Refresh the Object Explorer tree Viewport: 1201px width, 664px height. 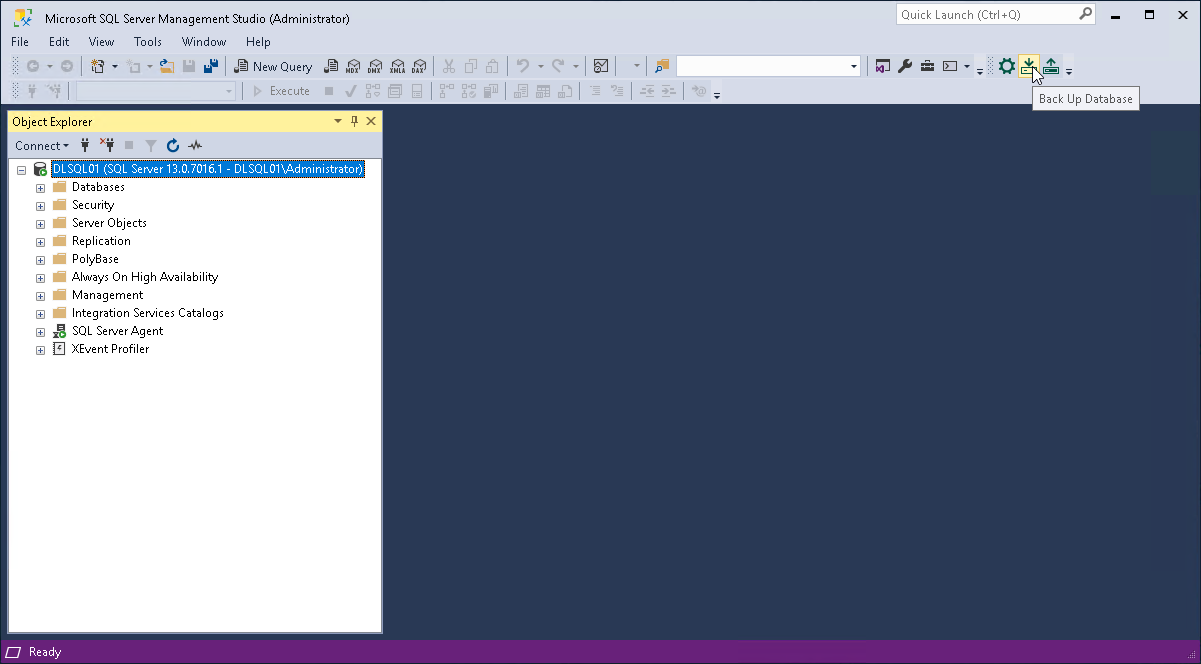172,145
